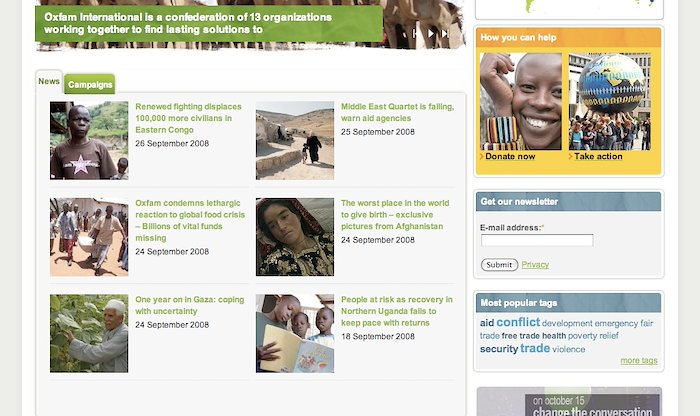
Task: Skip to next banner slide
Action: click(445, 33)
